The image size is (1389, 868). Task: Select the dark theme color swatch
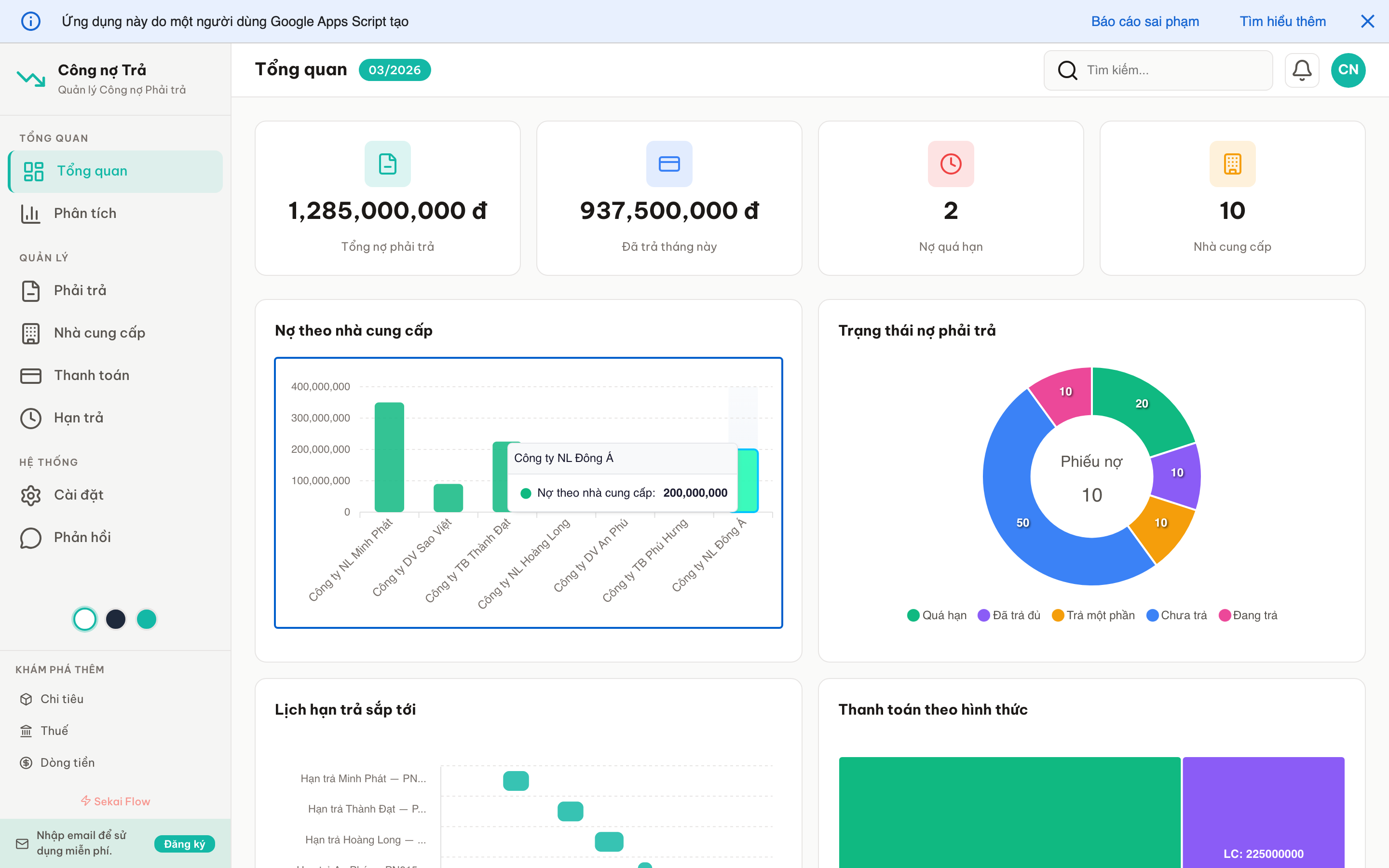coord(115,619)
